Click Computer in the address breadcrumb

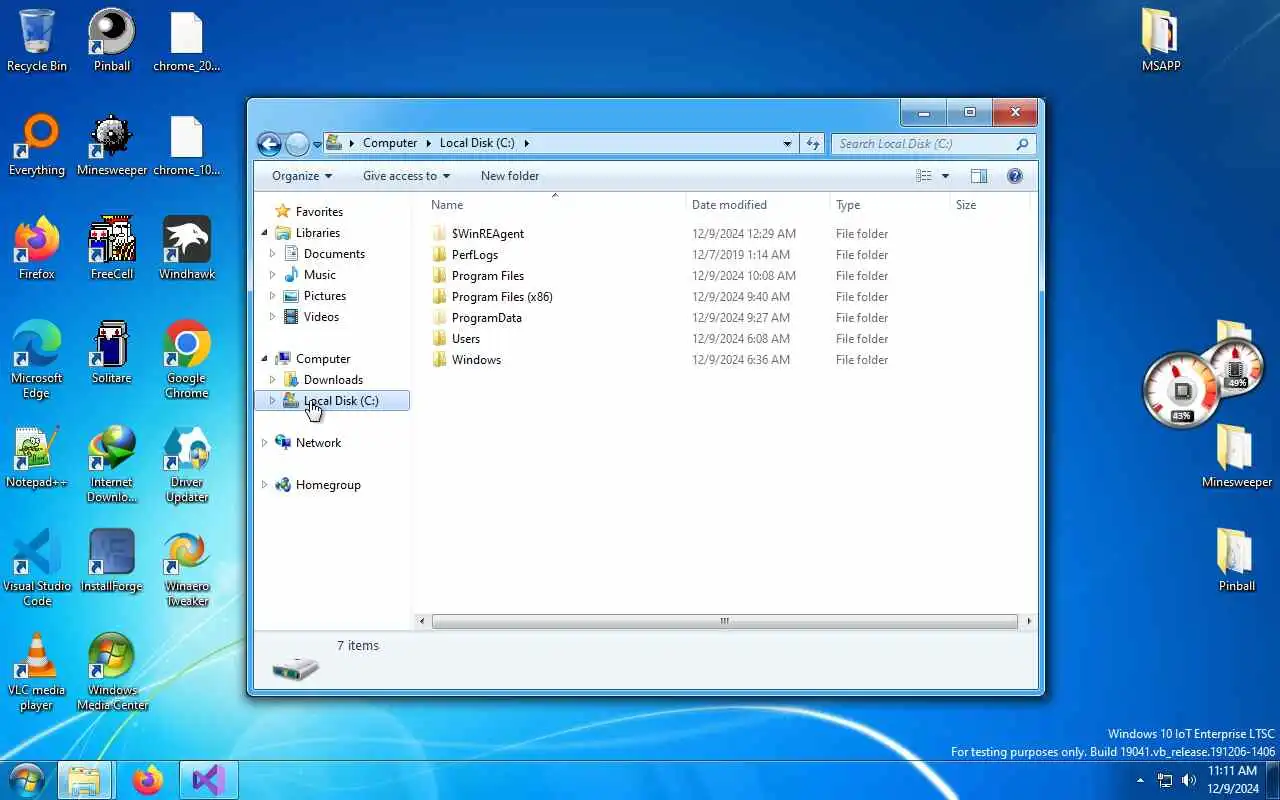pyautogui.click(x=390, y=143)
